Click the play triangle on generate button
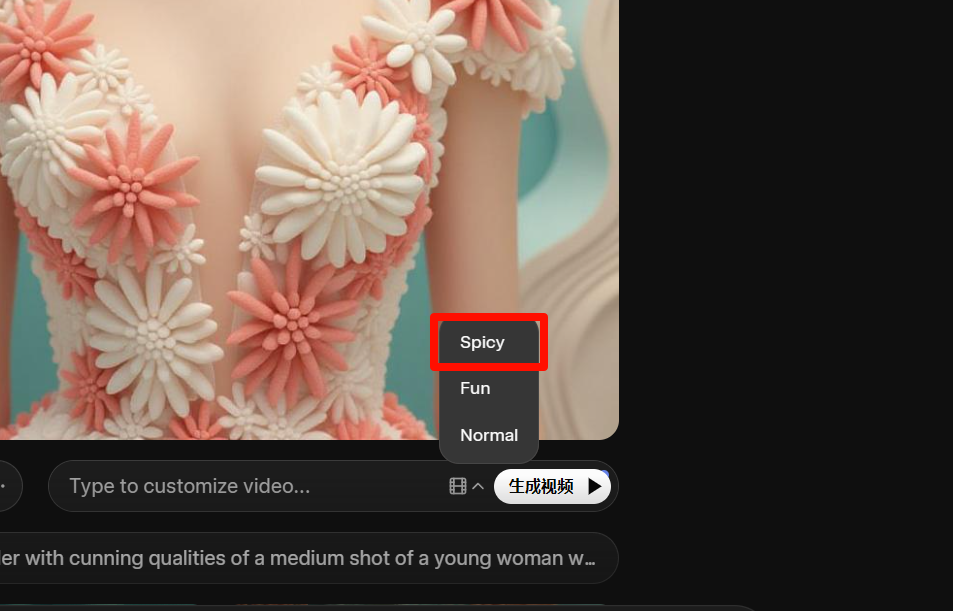Viewport: 953px width, 611px height. point(595,486)
